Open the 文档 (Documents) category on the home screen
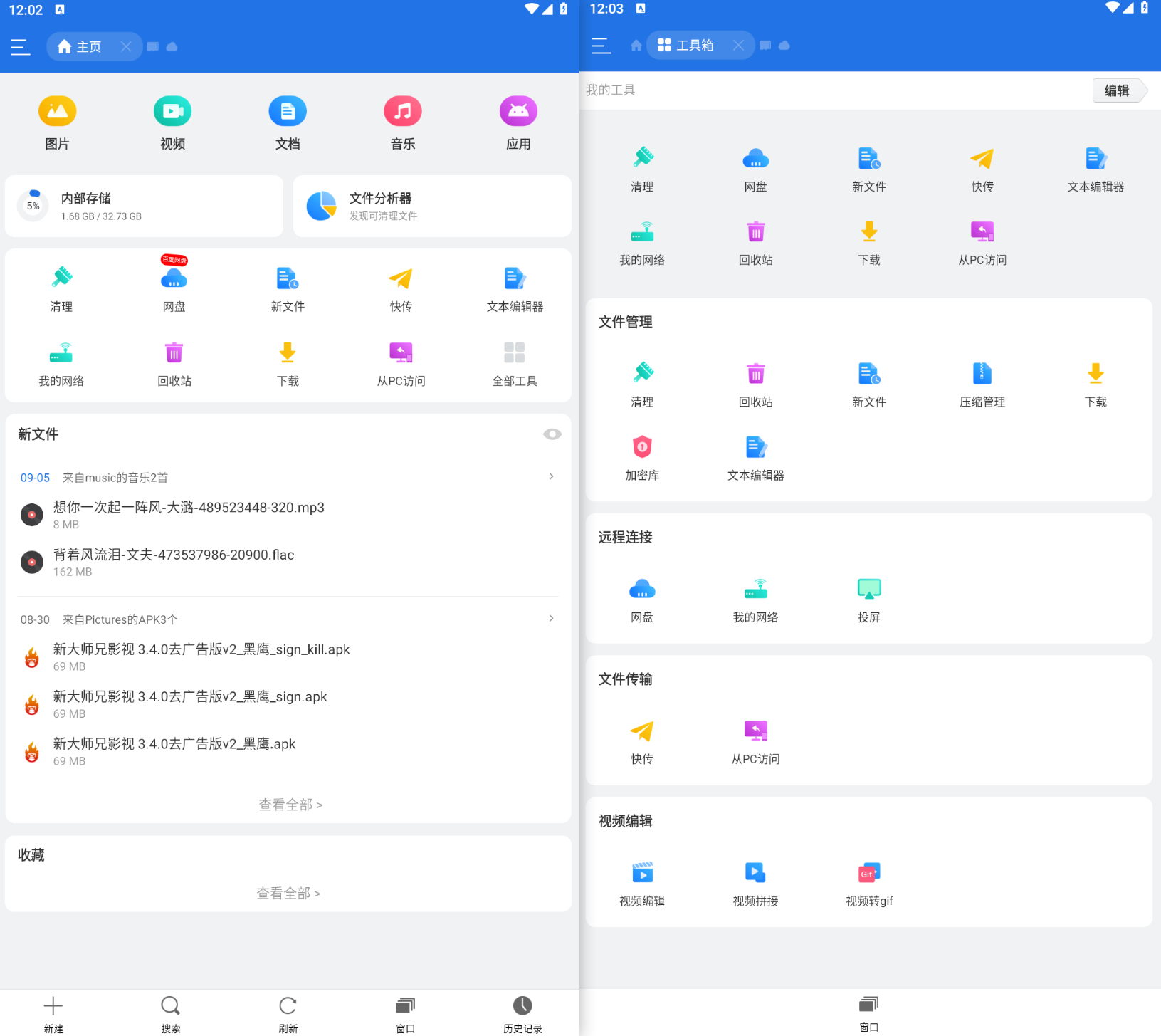 coord(288,122)
